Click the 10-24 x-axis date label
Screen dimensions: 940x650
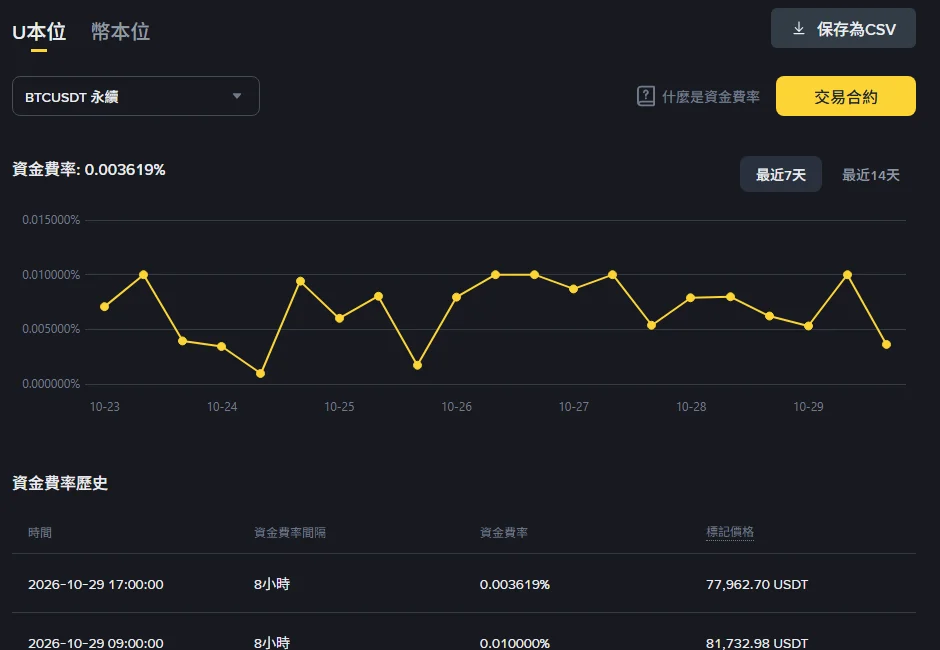pyautogui.click(x=222, y=407)
